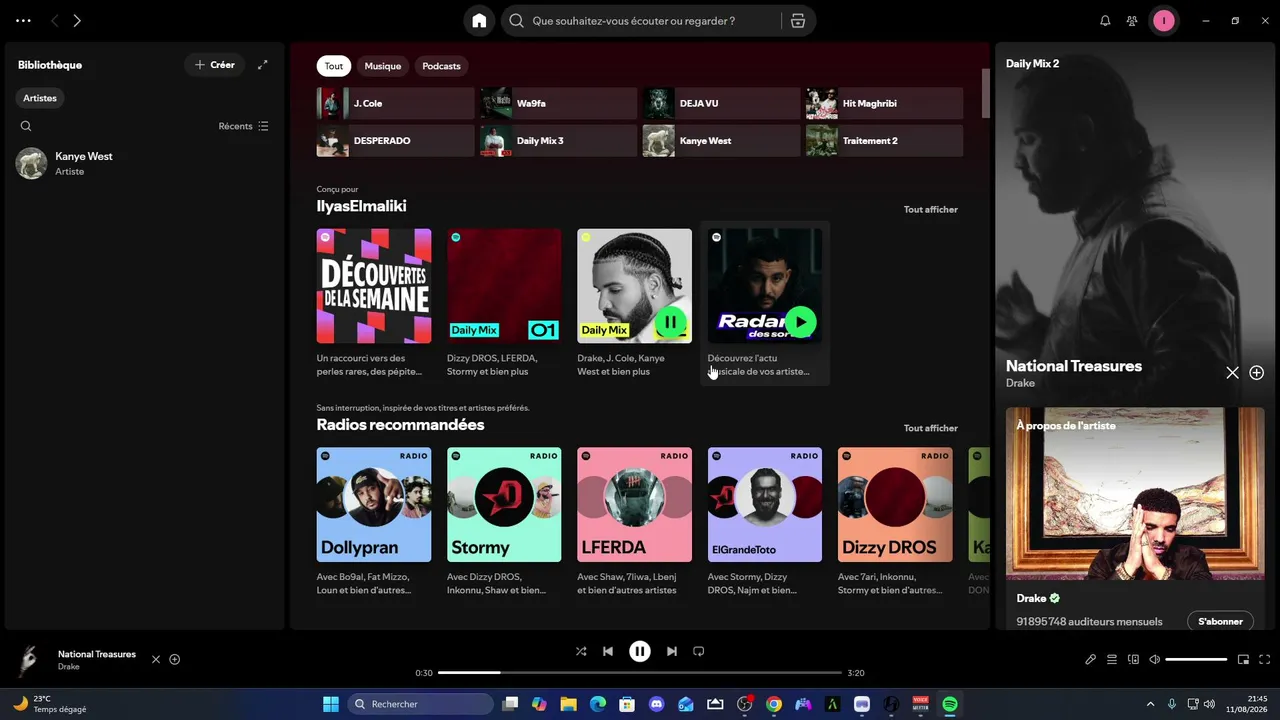Open the three-dots app menu
The width and height of the screenshot is (1280, 720).
[23, 21]
